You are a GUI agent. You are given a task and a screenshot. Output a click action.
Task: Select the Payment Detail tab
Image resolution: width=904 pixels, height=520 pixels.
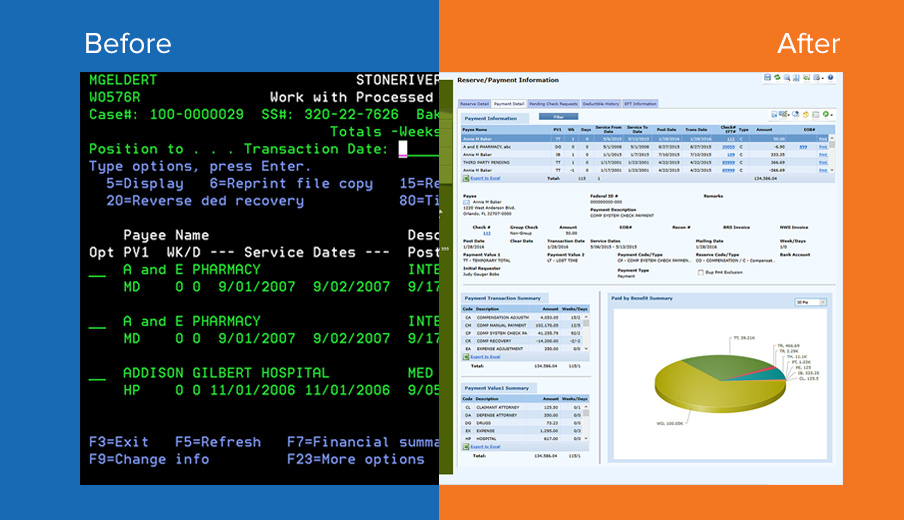[x=509, y=104]
